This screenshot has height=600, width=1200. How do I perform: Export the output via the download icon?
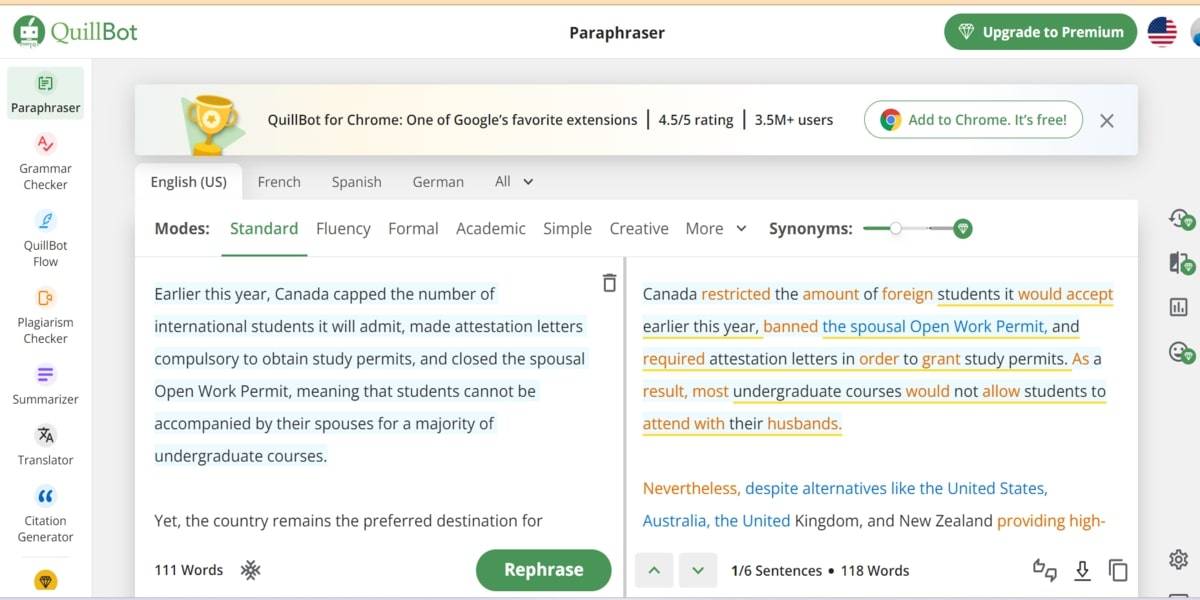(1083, 570)
